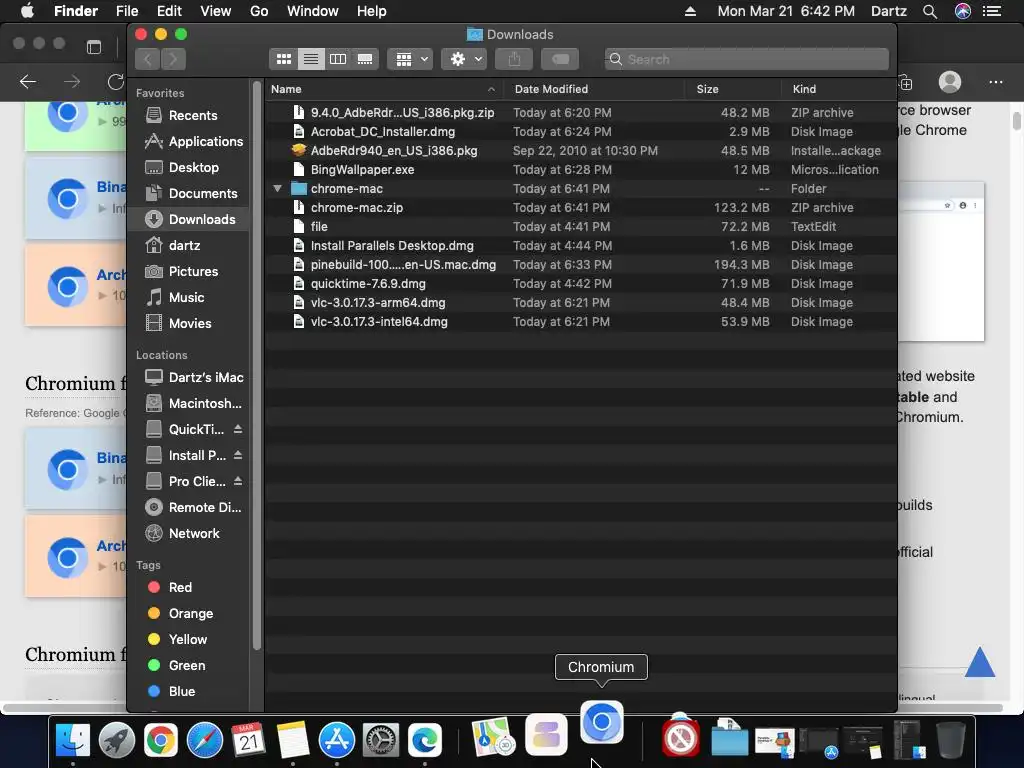Open Documents in the sidebar
The height and width of the screenshot is (768, 1024).
189,194
